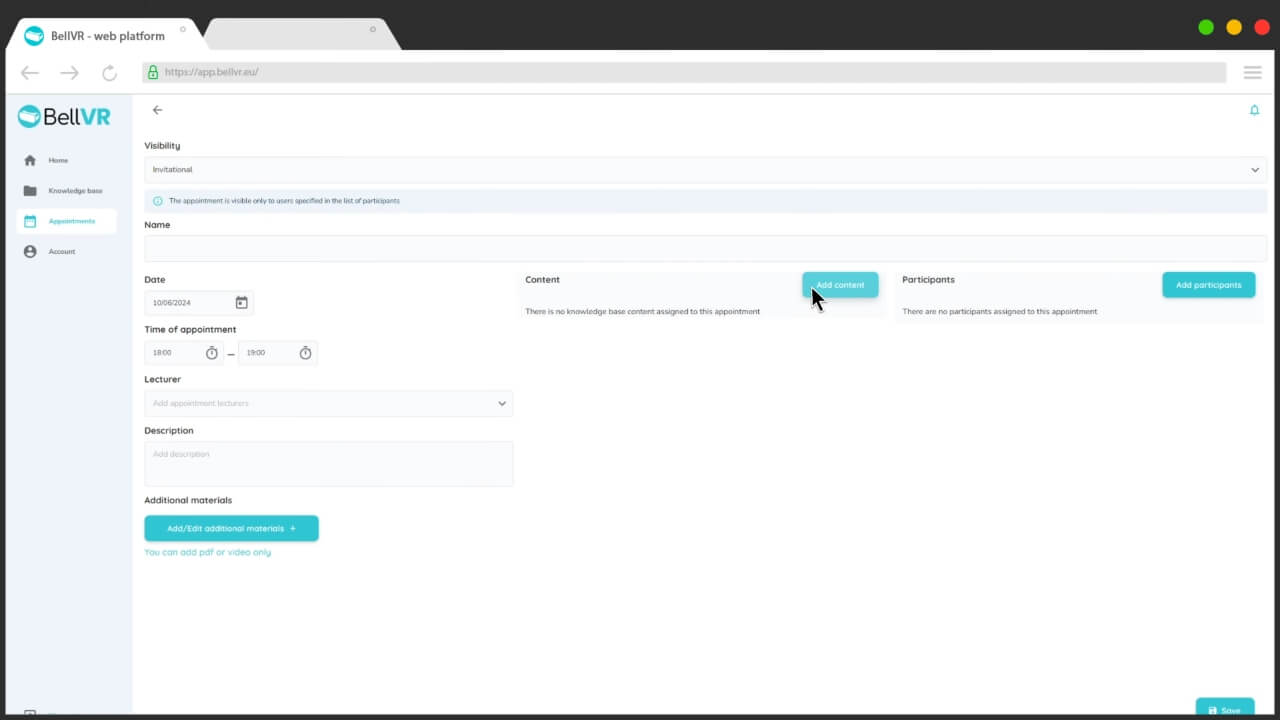Click the Participants heading
The image size is (1280, 720).
point(928,280)
